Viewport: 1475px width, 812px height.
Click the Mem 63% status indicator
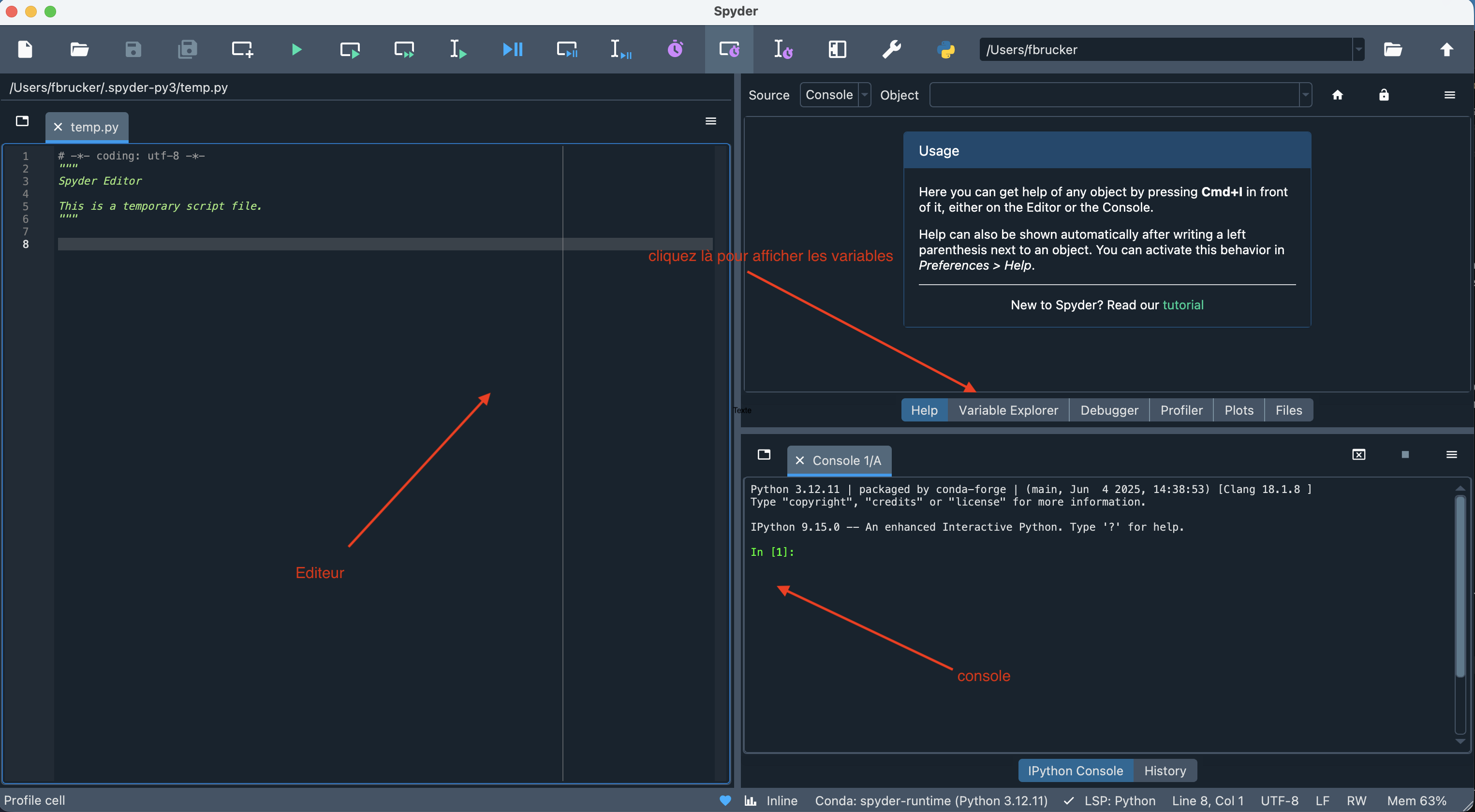tap(1416, 800)
